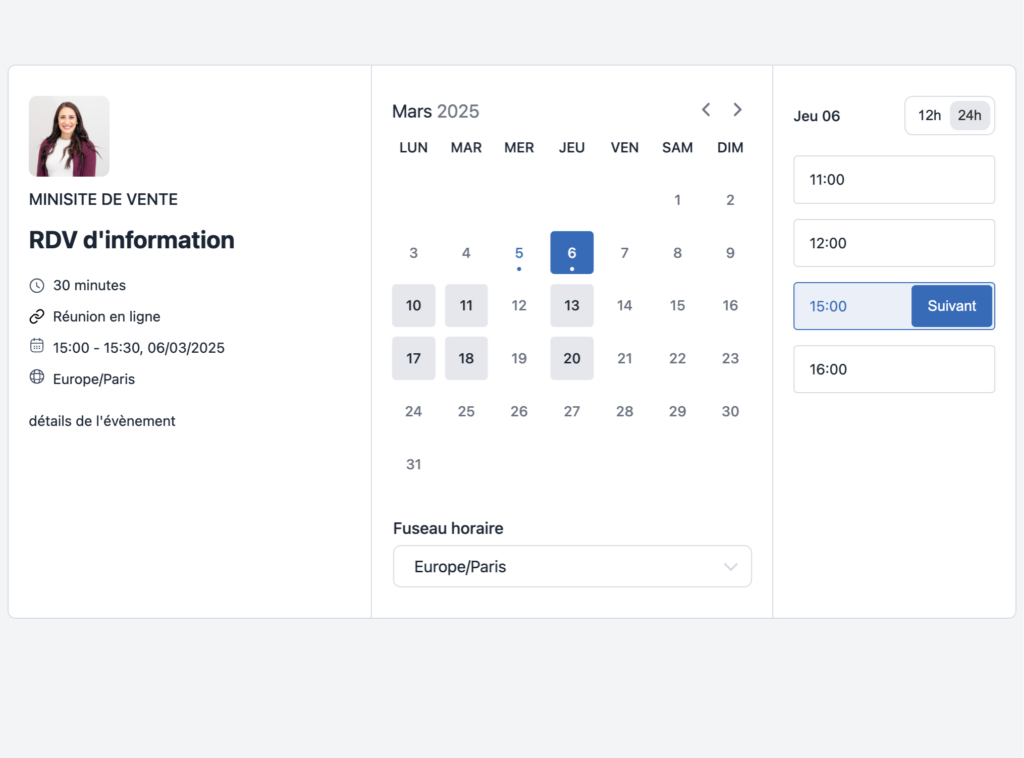This screenshot has width=1024, height=758.
Task: Click the calendar icon beside the booking time
Action: (x=37, y=347)
